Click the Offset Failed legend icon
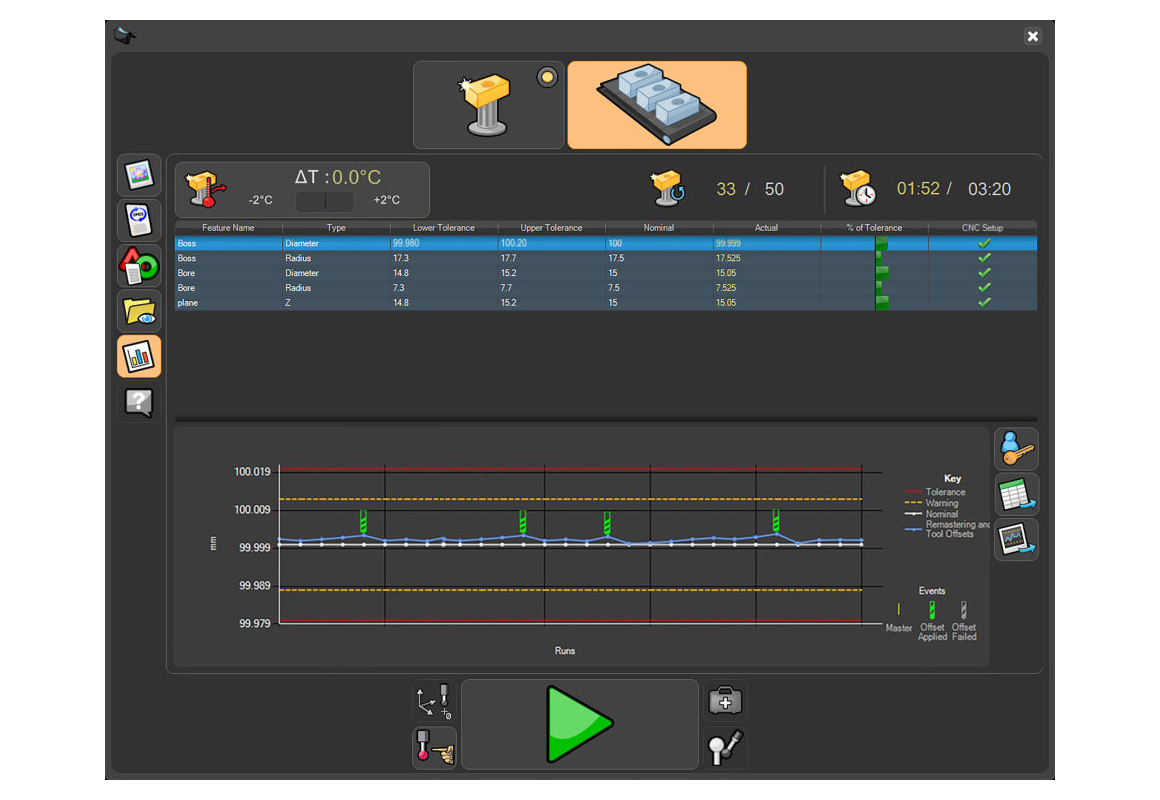This screenshot has width=1160, height=800. point(963,609)
